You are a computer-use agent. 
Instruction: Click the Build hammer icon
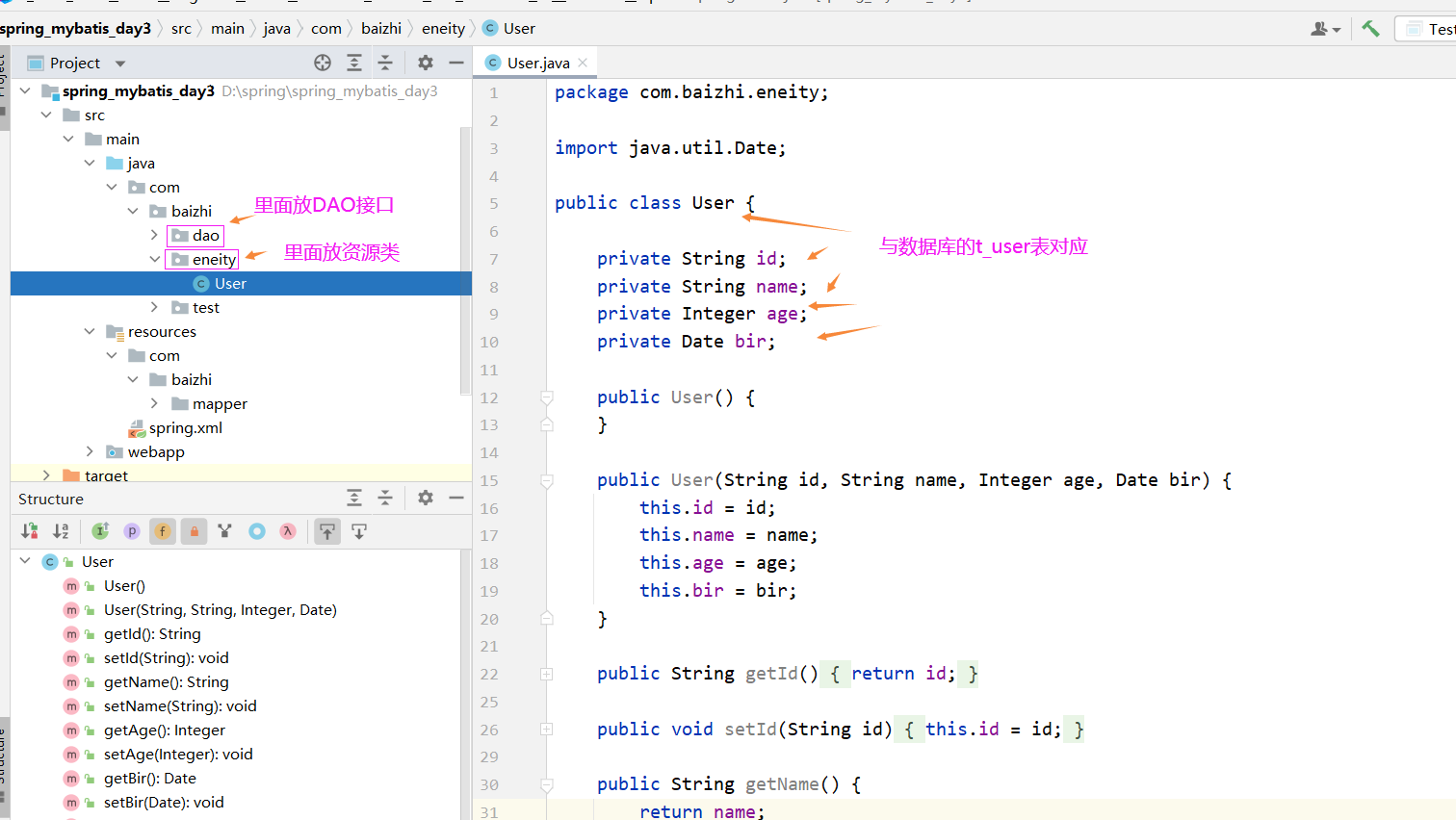coord(1370,29)
